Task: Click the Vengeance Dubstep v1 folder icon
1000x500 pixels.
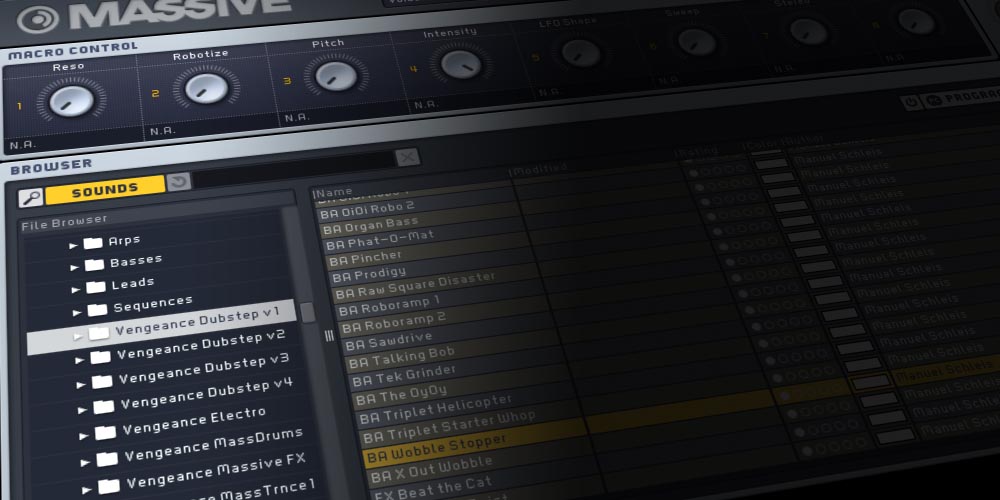Action: 99,333
